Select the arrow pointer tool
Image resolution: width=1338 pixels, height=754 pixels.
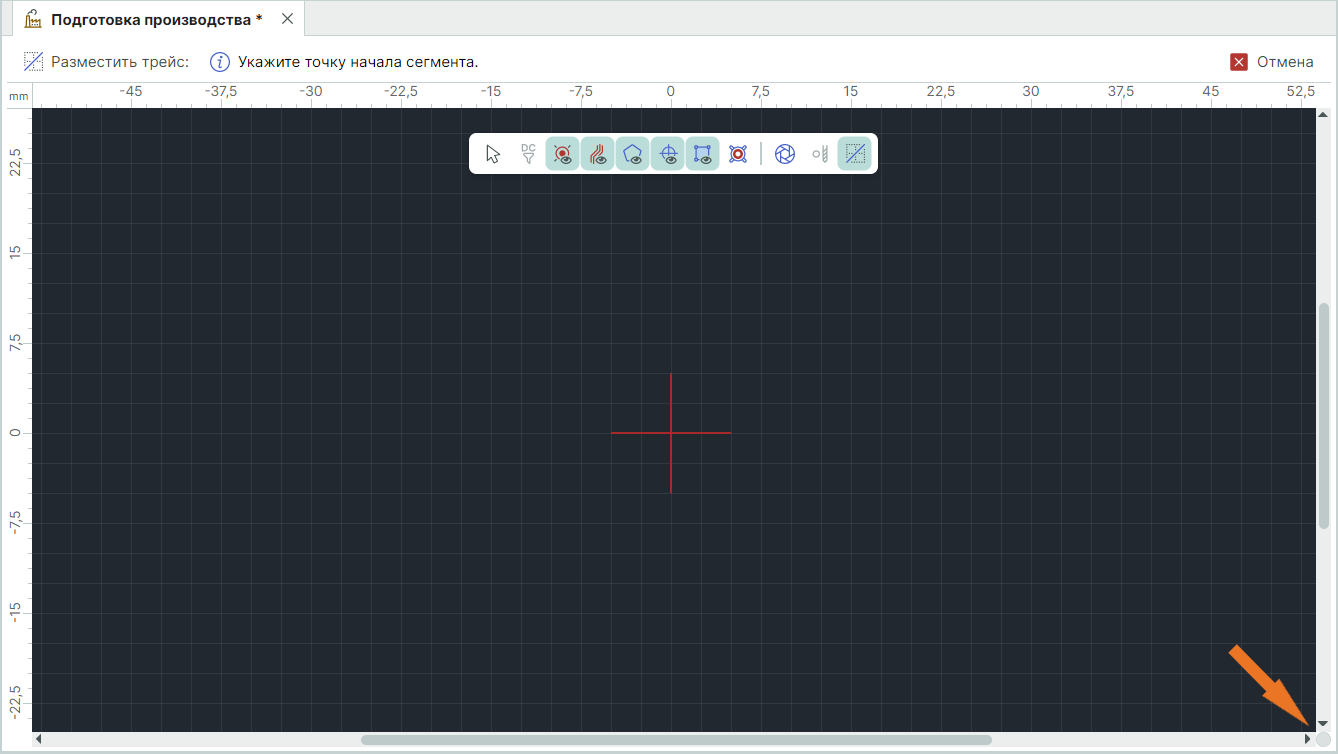[x=492, y=154]
